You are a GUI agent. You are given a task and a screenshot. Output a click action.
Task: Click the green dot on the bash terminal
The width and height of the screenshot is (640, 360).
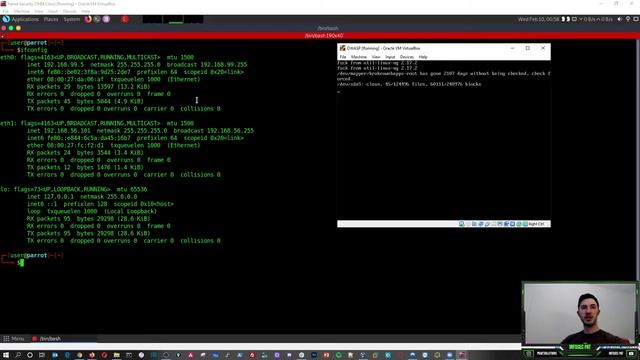[x=11, y=28]
